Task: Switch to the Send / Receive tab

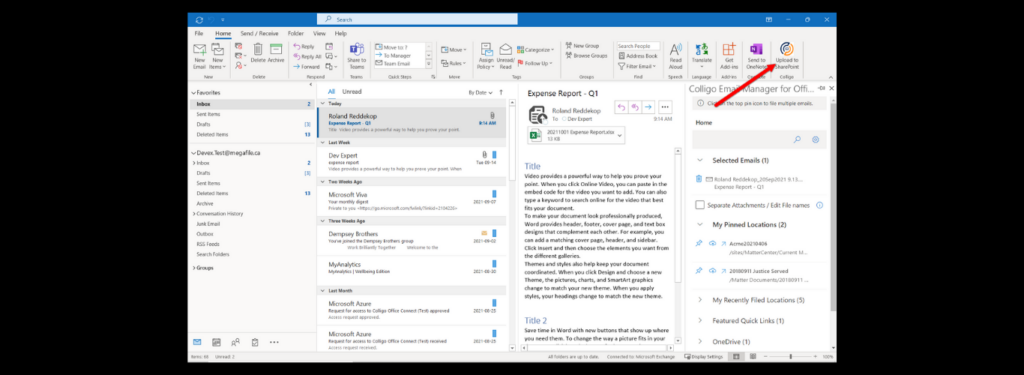Action: pyautogui.click(x=259, y=33)
